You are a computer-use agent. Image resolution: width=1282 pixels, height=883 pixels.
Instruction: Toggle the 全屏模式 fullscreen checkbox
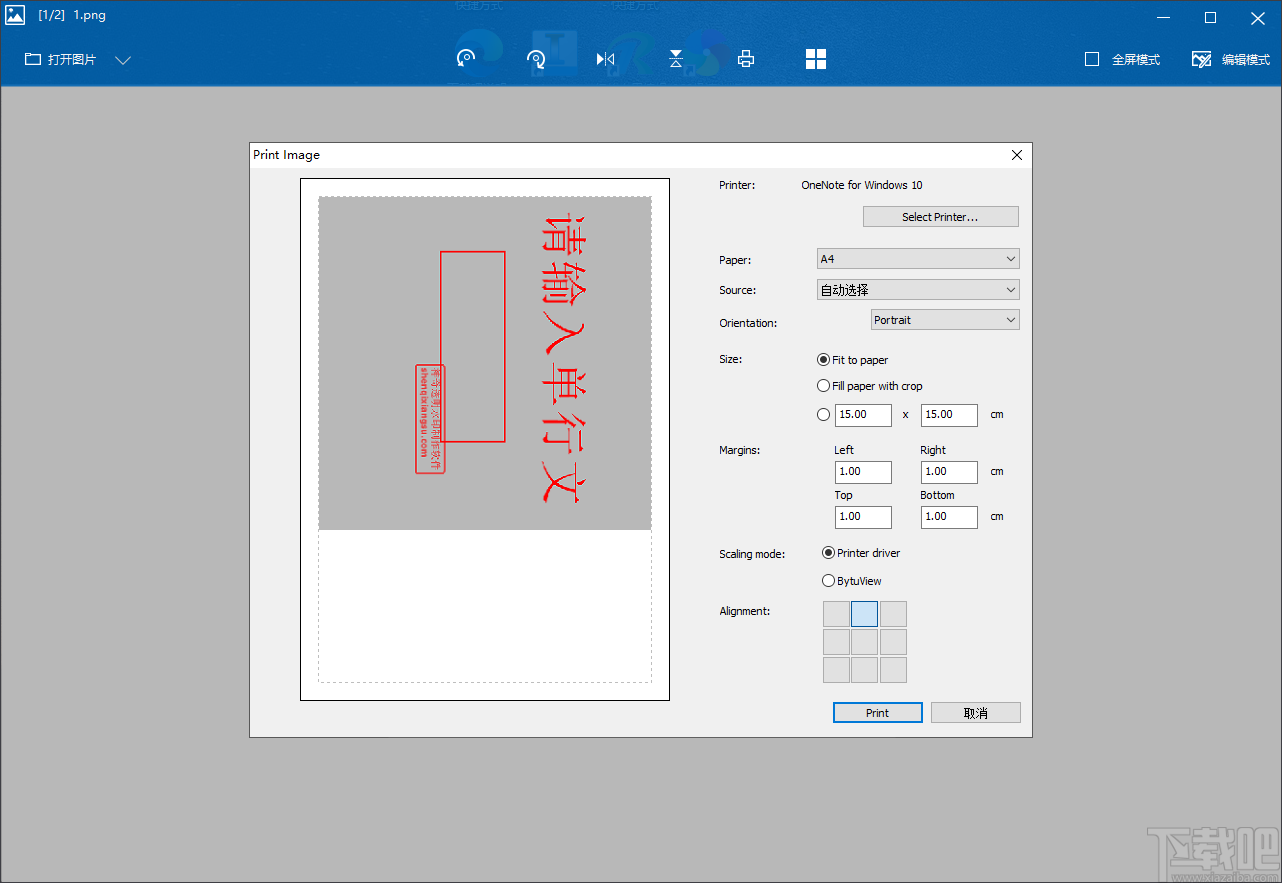(x=1092, y=59)
